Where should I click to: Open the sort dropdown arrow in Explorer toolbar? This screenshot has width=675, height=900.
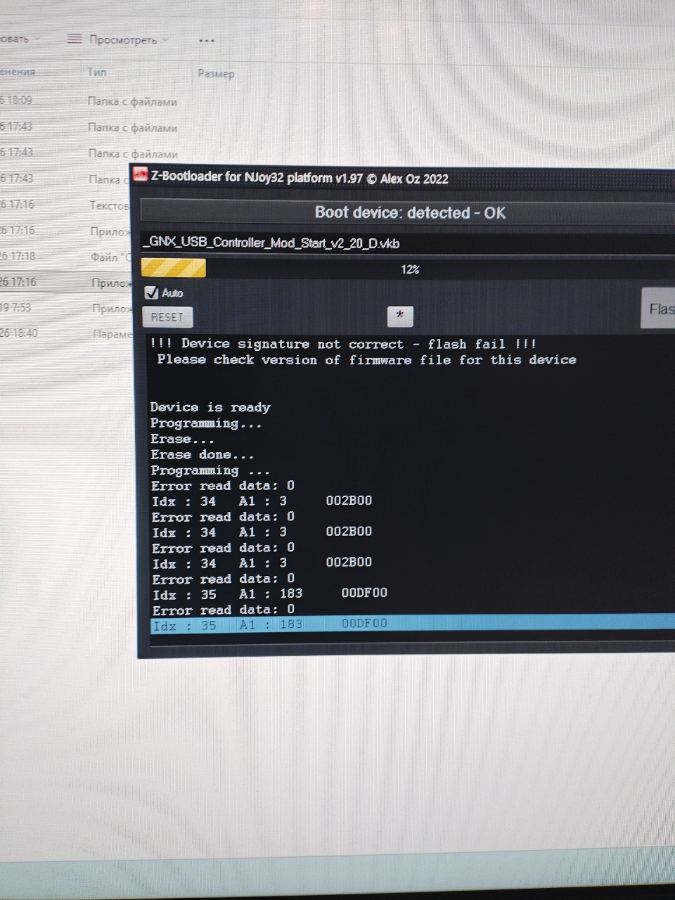(x=37, y=39)
